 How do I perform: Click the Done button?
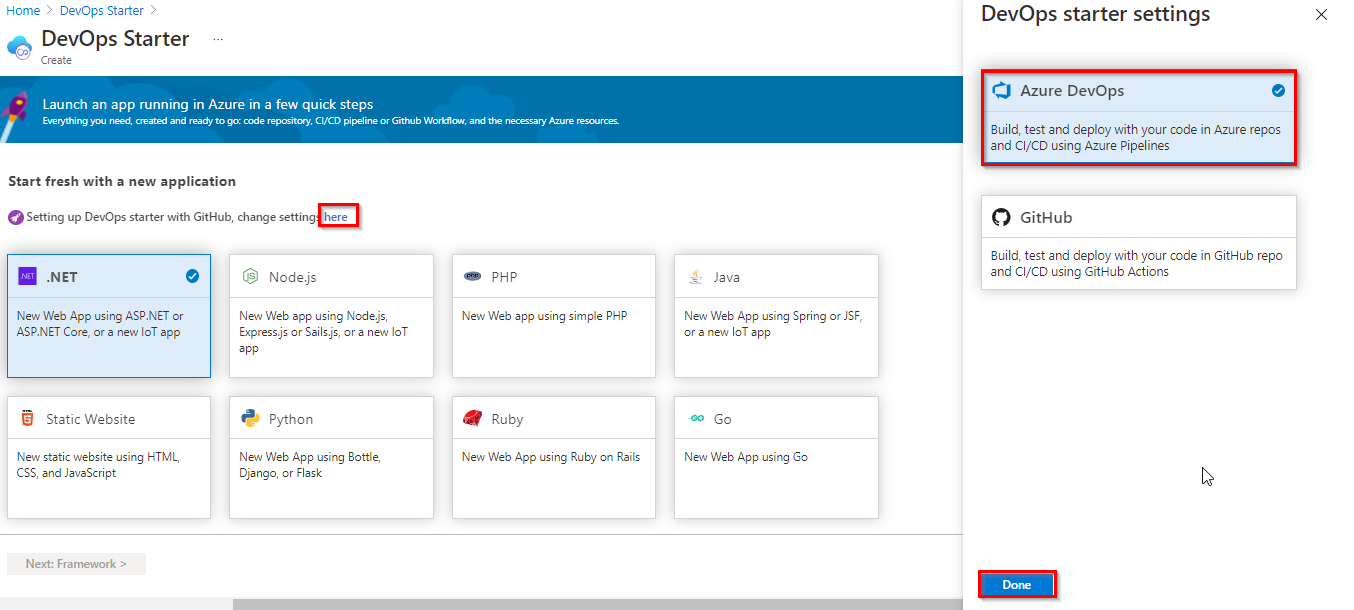tap(1017, 585)
